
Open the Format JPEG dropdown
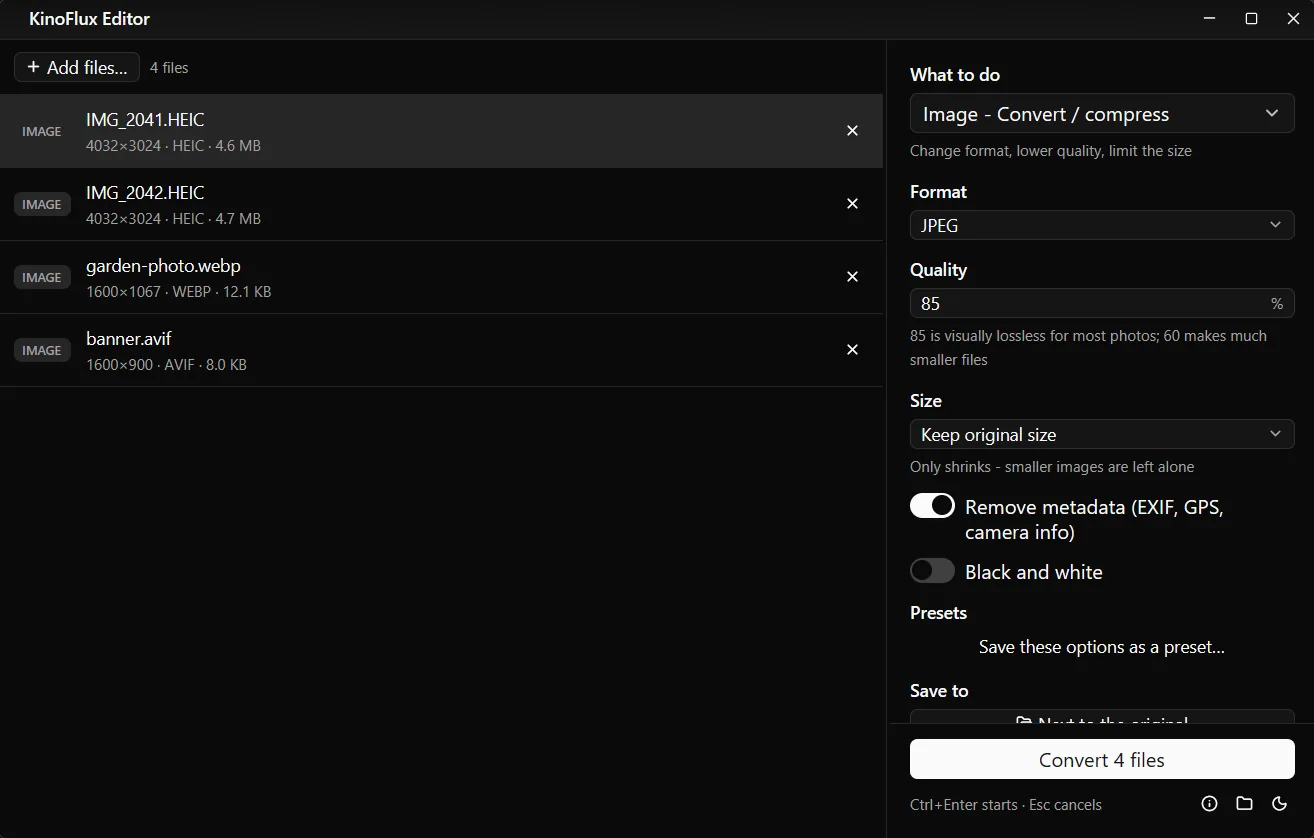click(1102, 225)
